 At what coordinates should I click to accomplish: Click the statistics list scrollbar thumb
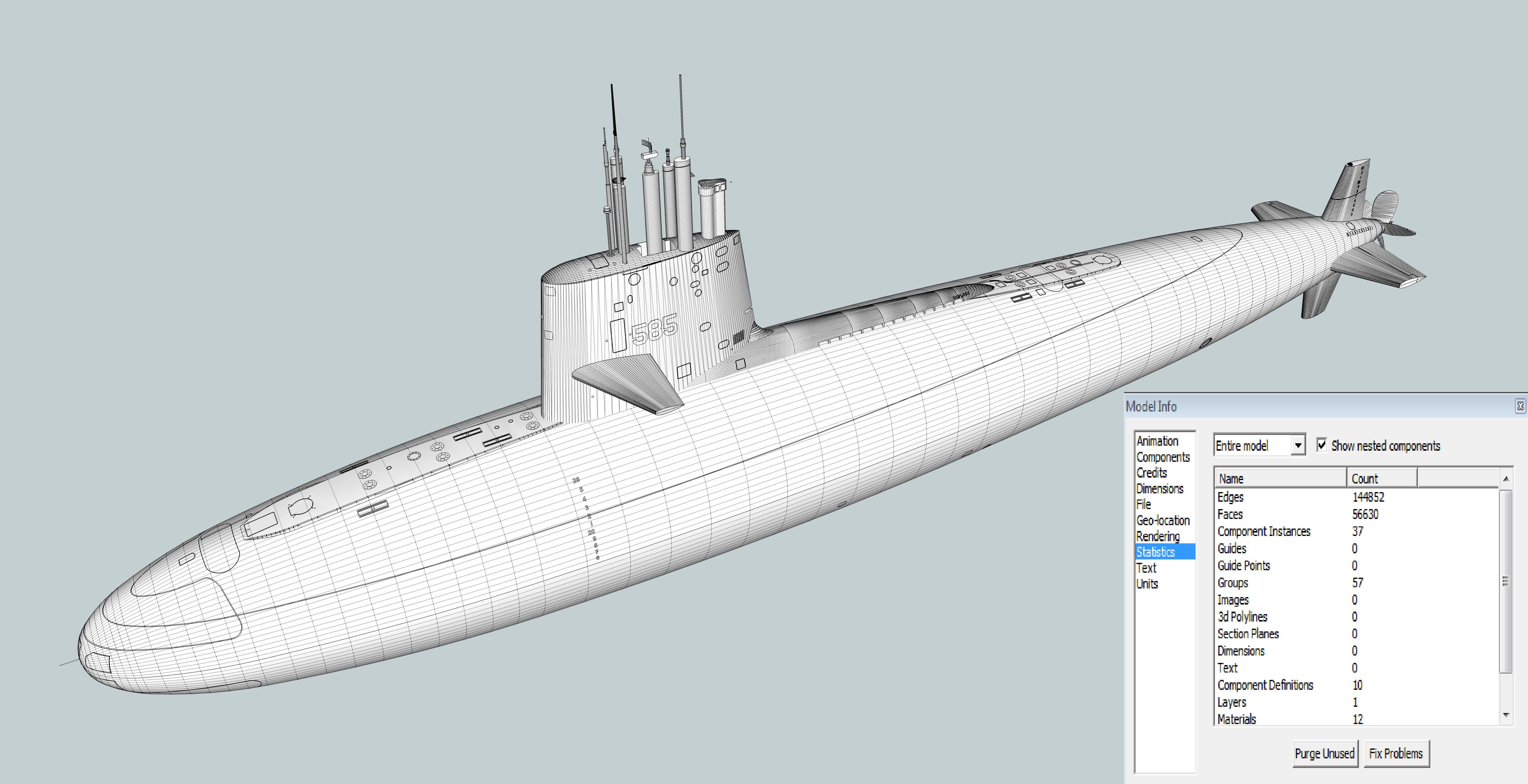pyautogui.click(x=1505, y=581)
